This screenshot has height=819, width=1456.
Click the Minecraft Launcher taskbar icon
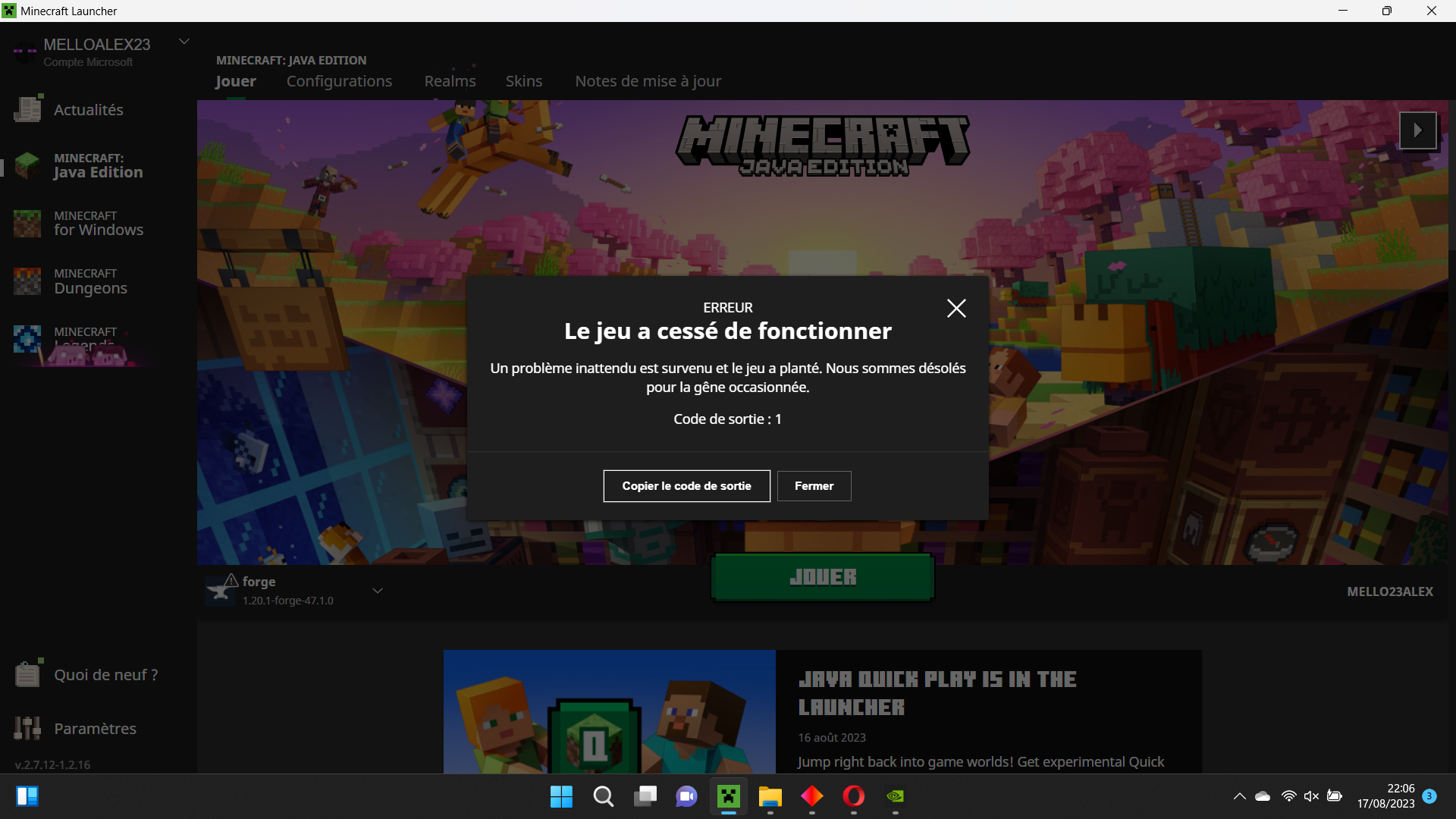click(729, 796)
